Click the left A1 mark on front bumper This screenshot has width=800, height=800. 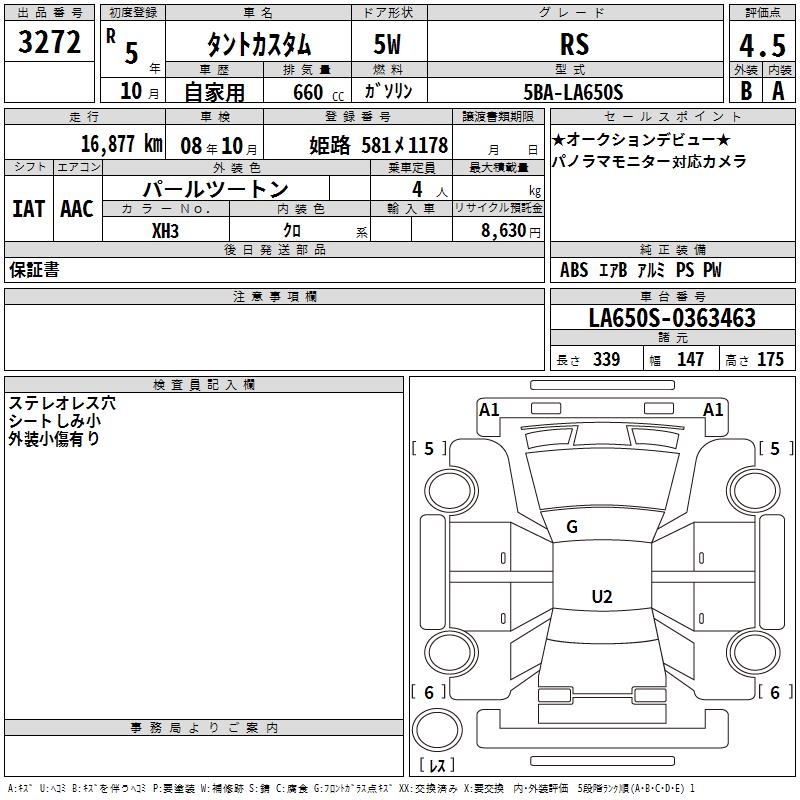(x=489, y=410)
